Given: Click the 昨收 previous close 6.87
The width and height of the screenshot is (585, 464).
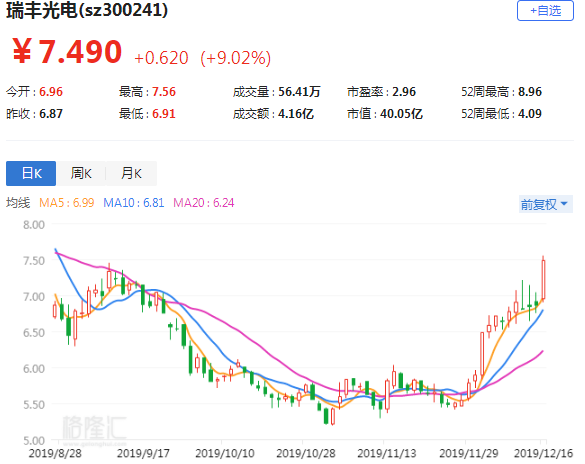Looking at the screenshot, I should [51, 114].
